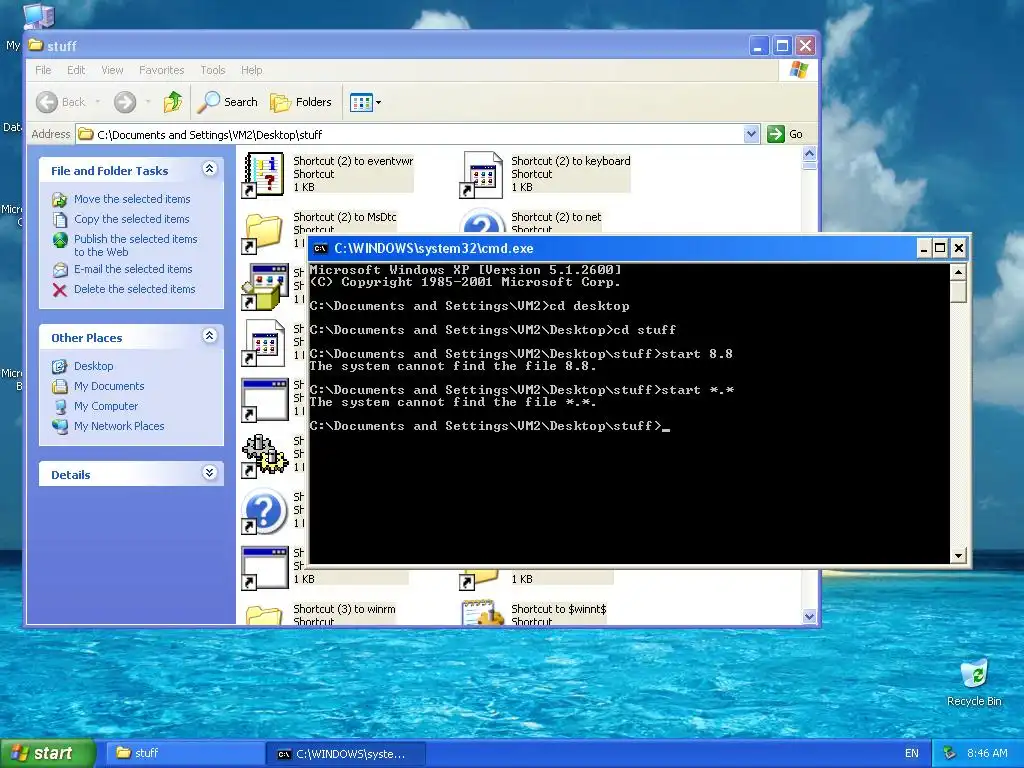Click the Windows flag logo in Explorer
This screenshot has height=768, width=1024.
[798, 70]
